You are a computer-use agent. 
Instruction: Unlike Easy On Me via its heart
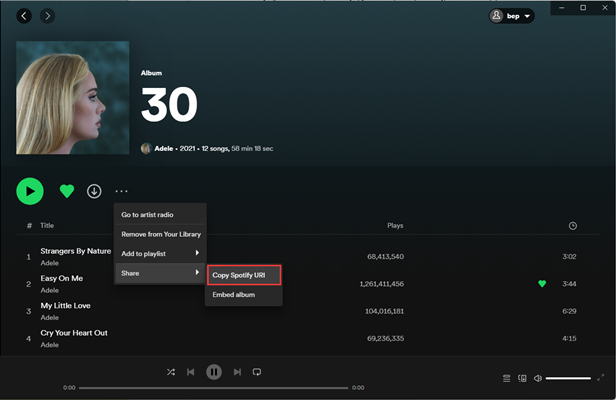coord(542,284)
